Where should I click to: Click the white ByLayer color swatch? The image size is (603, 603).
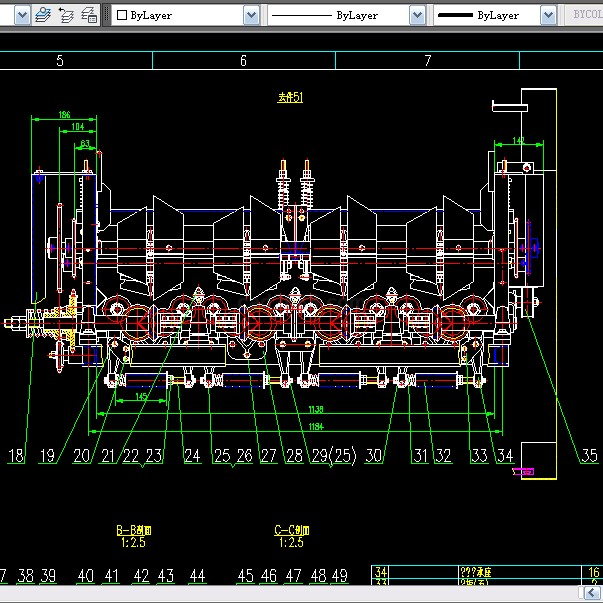122,16
